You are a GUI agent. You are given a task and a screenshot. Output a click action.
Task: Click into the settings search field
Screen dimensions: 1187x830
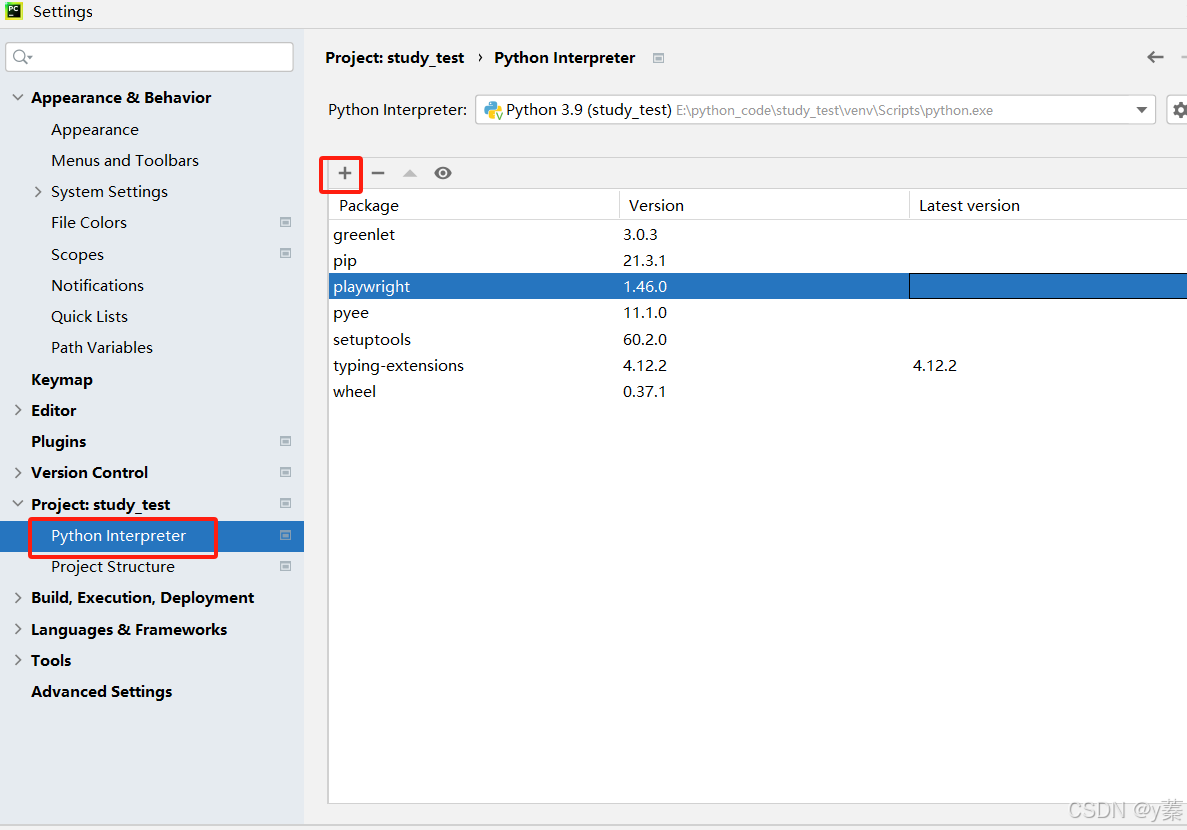[x=149, y=57]
